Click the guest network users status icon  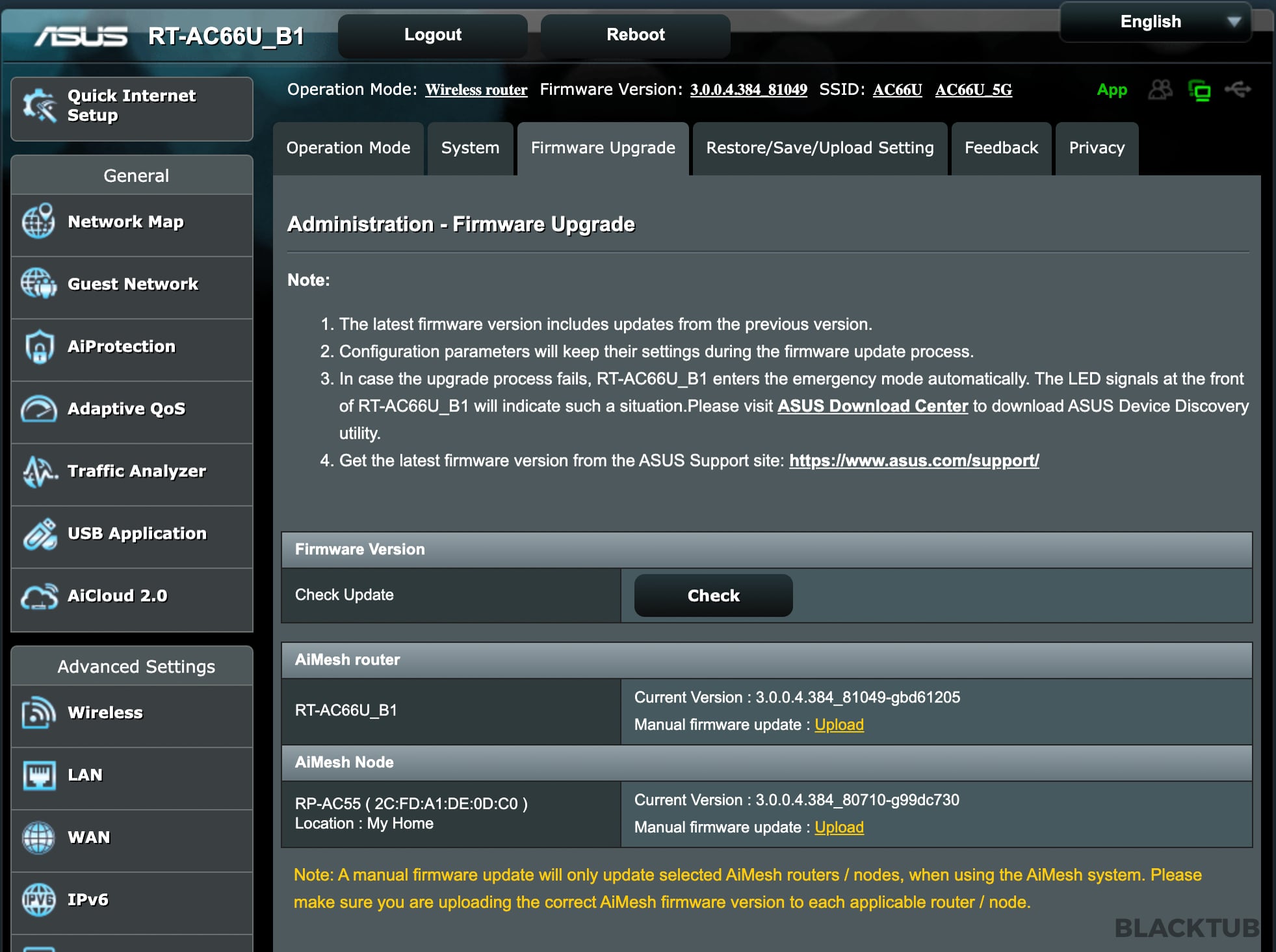1160,90
